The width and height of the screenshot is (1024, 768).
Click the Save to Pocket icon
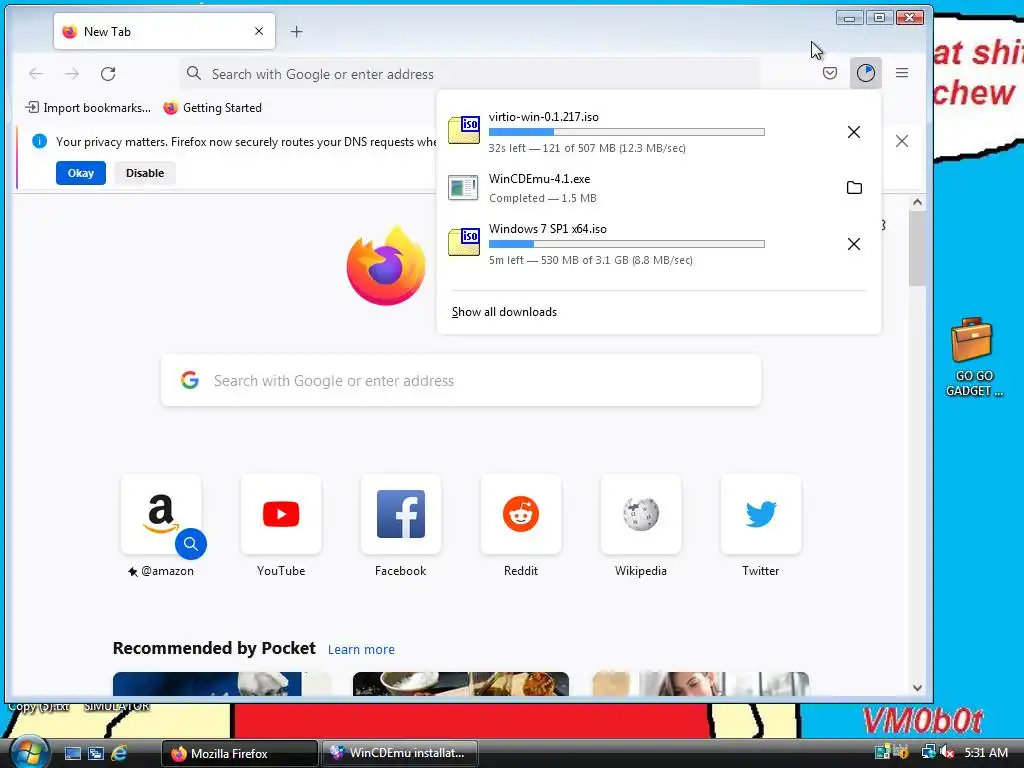click(x=829, y=73)
